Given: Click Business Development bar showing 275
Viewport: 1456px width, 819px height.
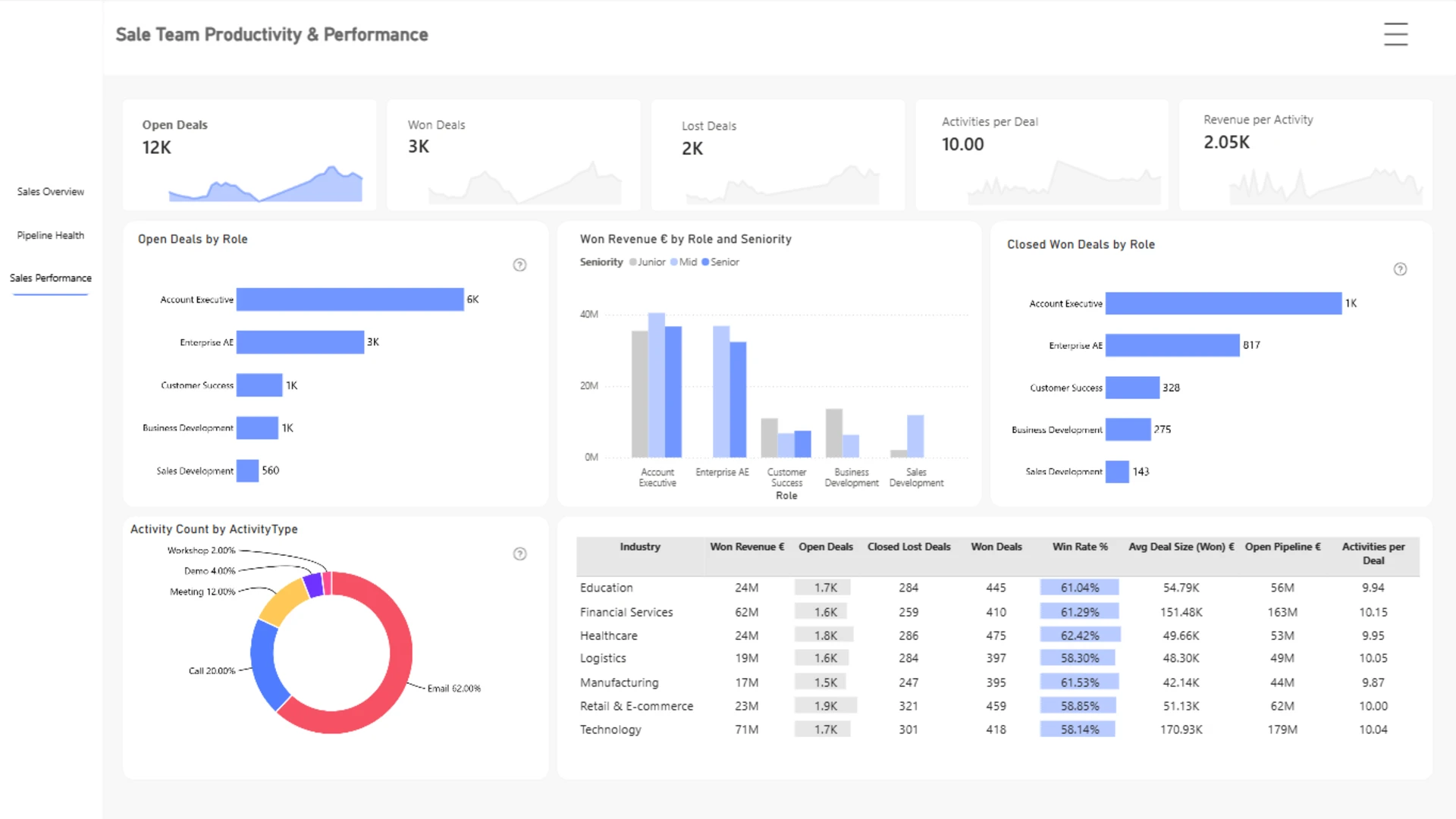Looking at the screenshot, I should pyautogui.click(x=1128, y=429).
